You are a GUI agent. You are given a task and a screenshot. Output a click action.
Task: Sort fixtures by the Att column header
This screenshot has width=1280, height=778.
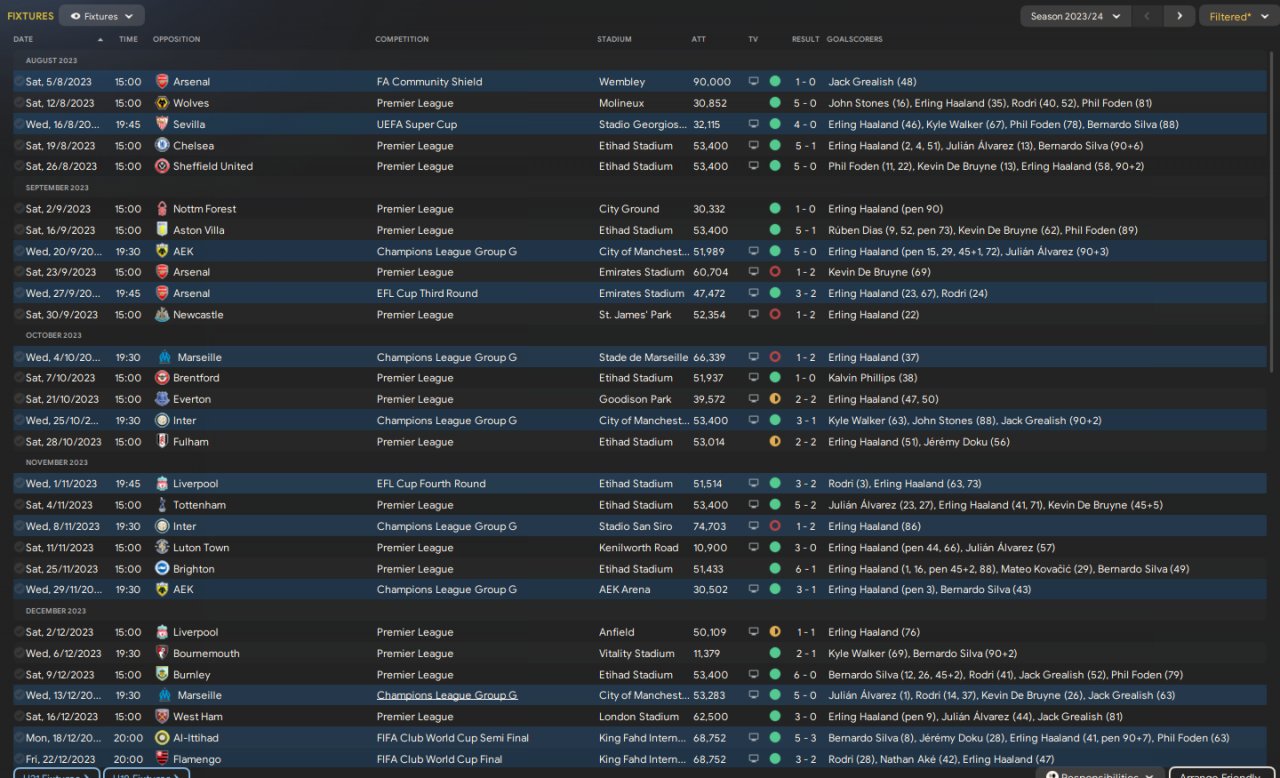698,39
